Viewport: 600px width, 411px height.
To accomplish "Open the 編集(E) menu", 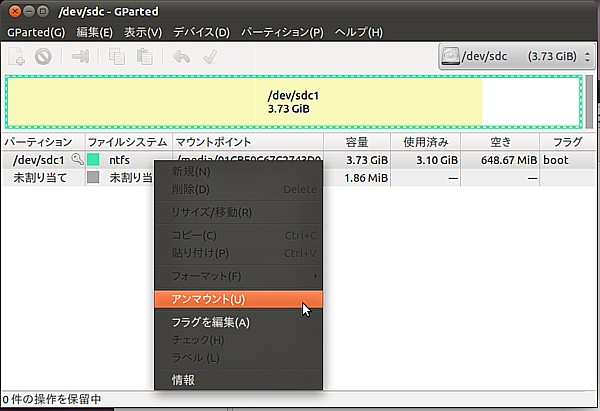I will tap(95, 32).
